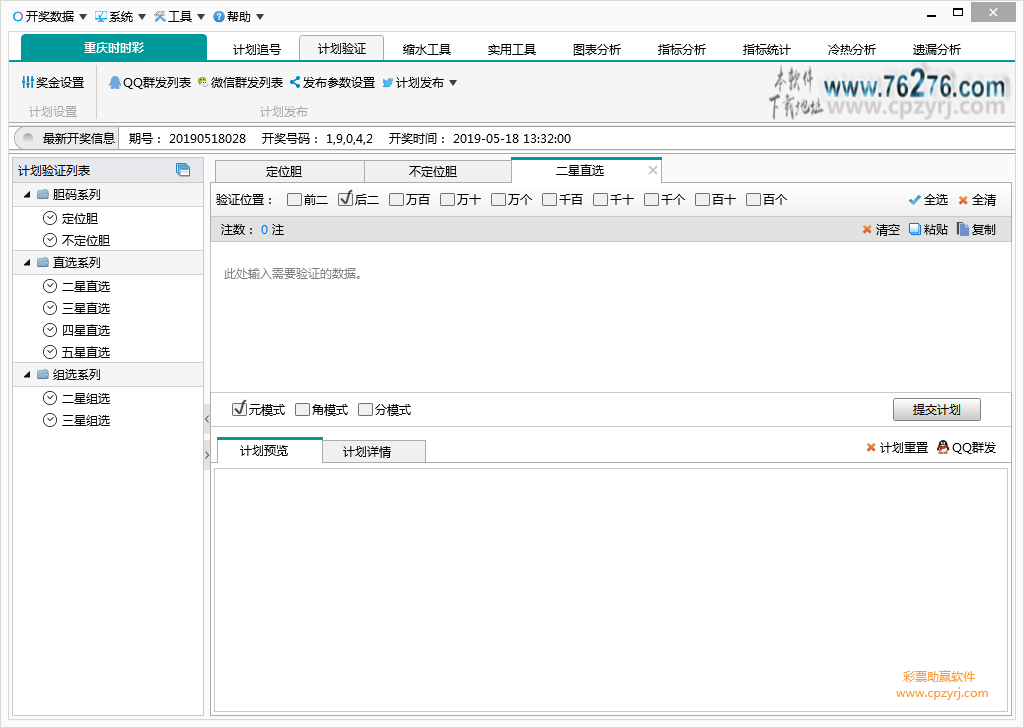Check the 百个 position checkbox
The image size is (1024, 728).
753,200
